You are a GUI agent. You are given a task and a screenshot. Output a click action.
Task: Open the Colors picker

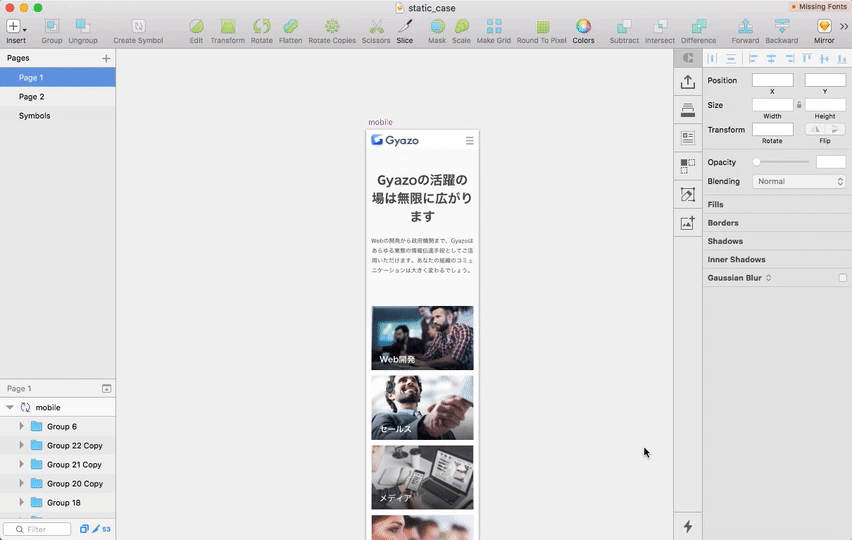584,32
